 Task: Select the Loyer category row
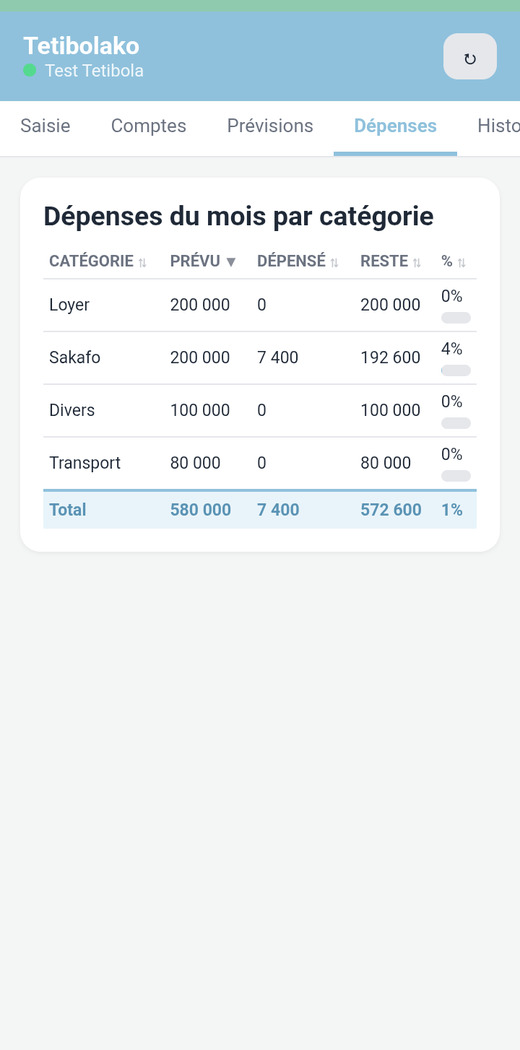260,305
